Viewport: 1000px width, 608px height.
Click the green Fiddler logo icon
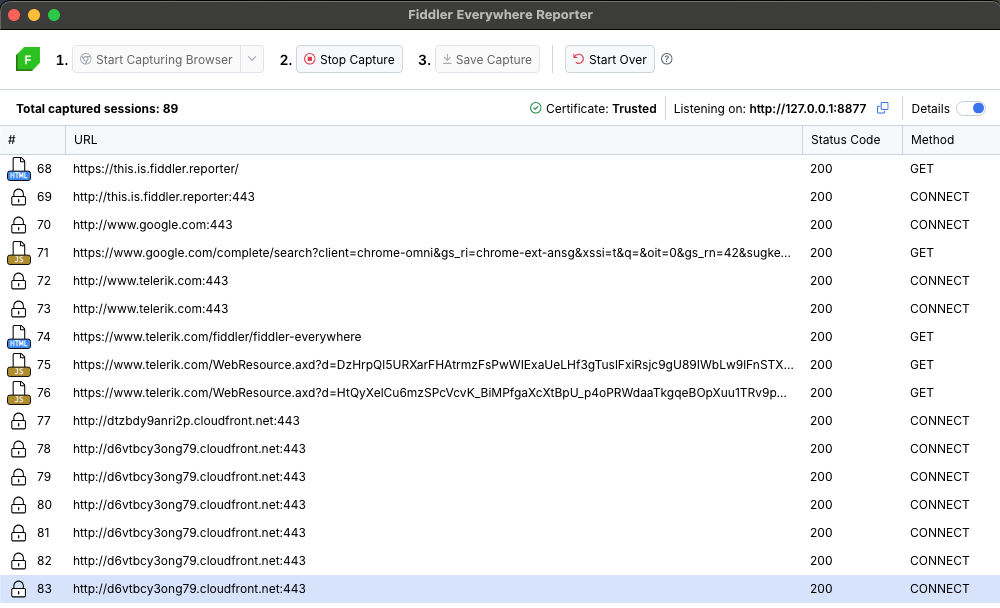pyautogui.click(x=28, y=60)
